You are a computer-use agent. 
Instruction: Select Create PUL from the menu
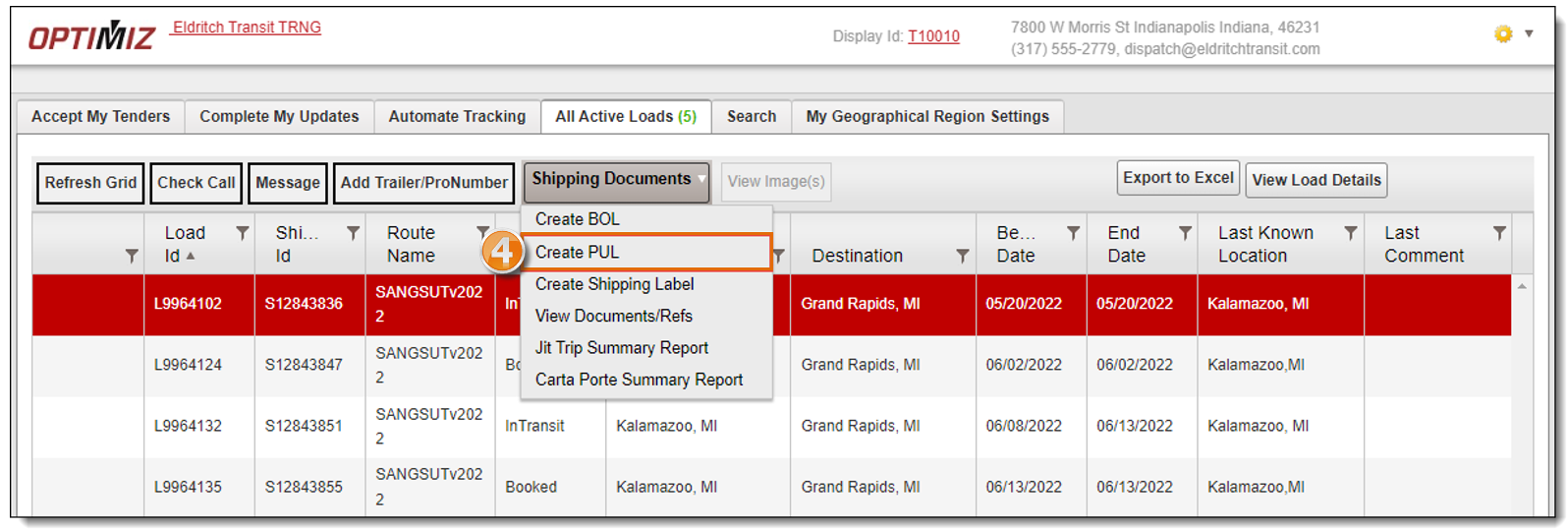pos(578,253)
